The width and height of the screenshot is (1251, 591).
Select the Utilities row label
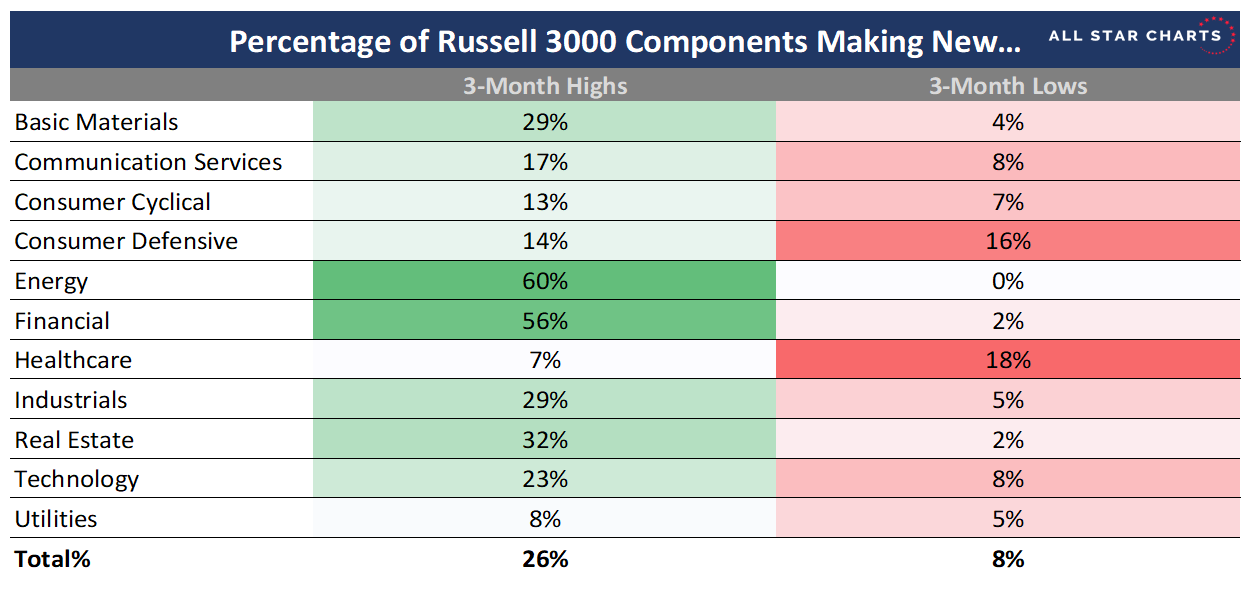point(56,519)
